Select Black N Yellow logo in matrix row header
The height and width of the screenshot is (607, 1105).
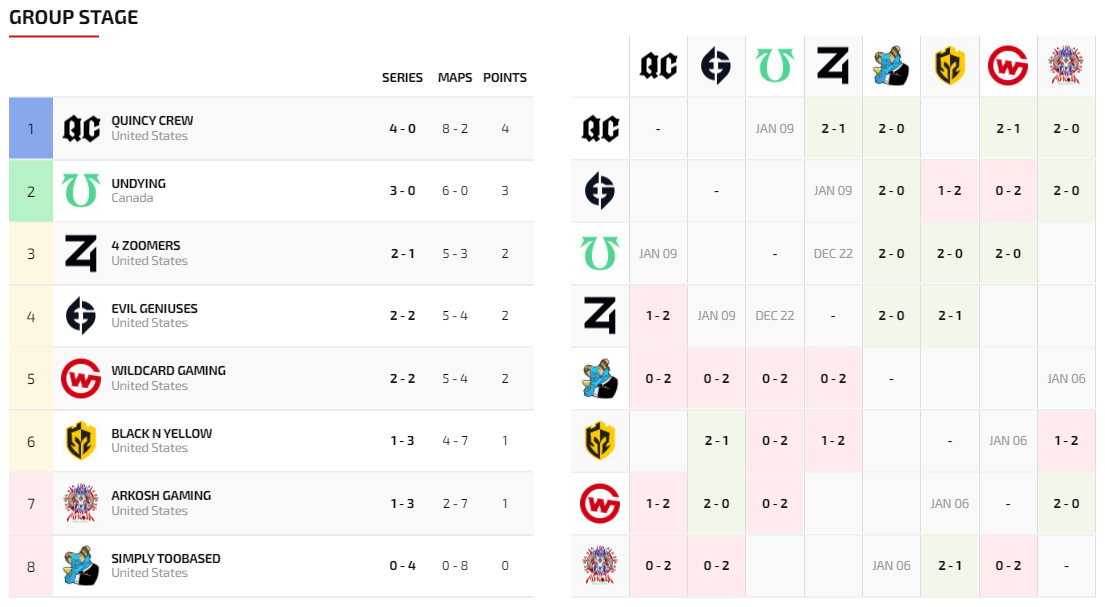600,440
